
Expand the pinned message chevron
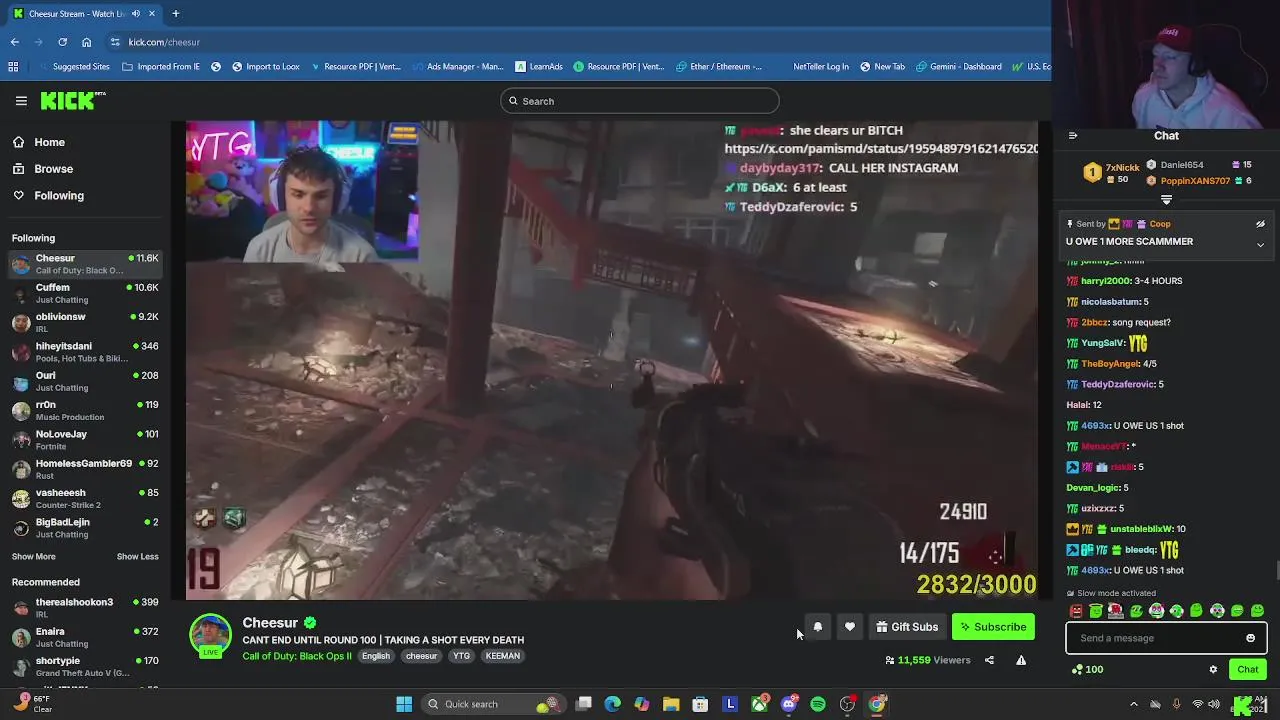click(1260, 245)
